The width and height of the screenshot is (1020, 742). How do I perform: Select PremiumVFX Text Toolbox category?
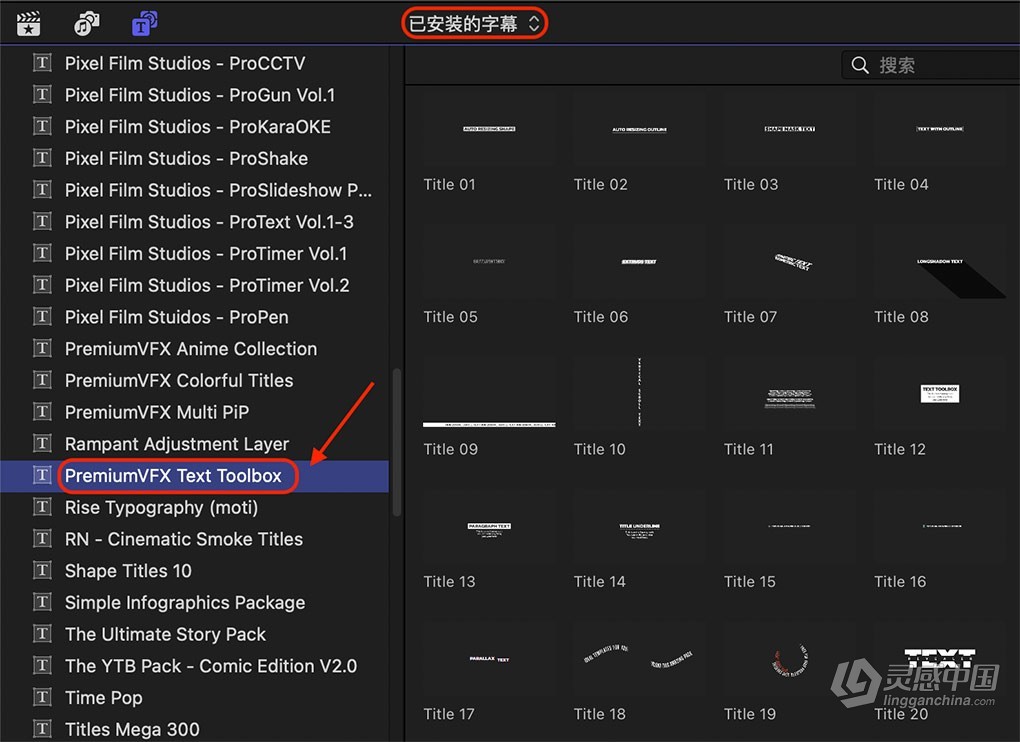(195, 475)
